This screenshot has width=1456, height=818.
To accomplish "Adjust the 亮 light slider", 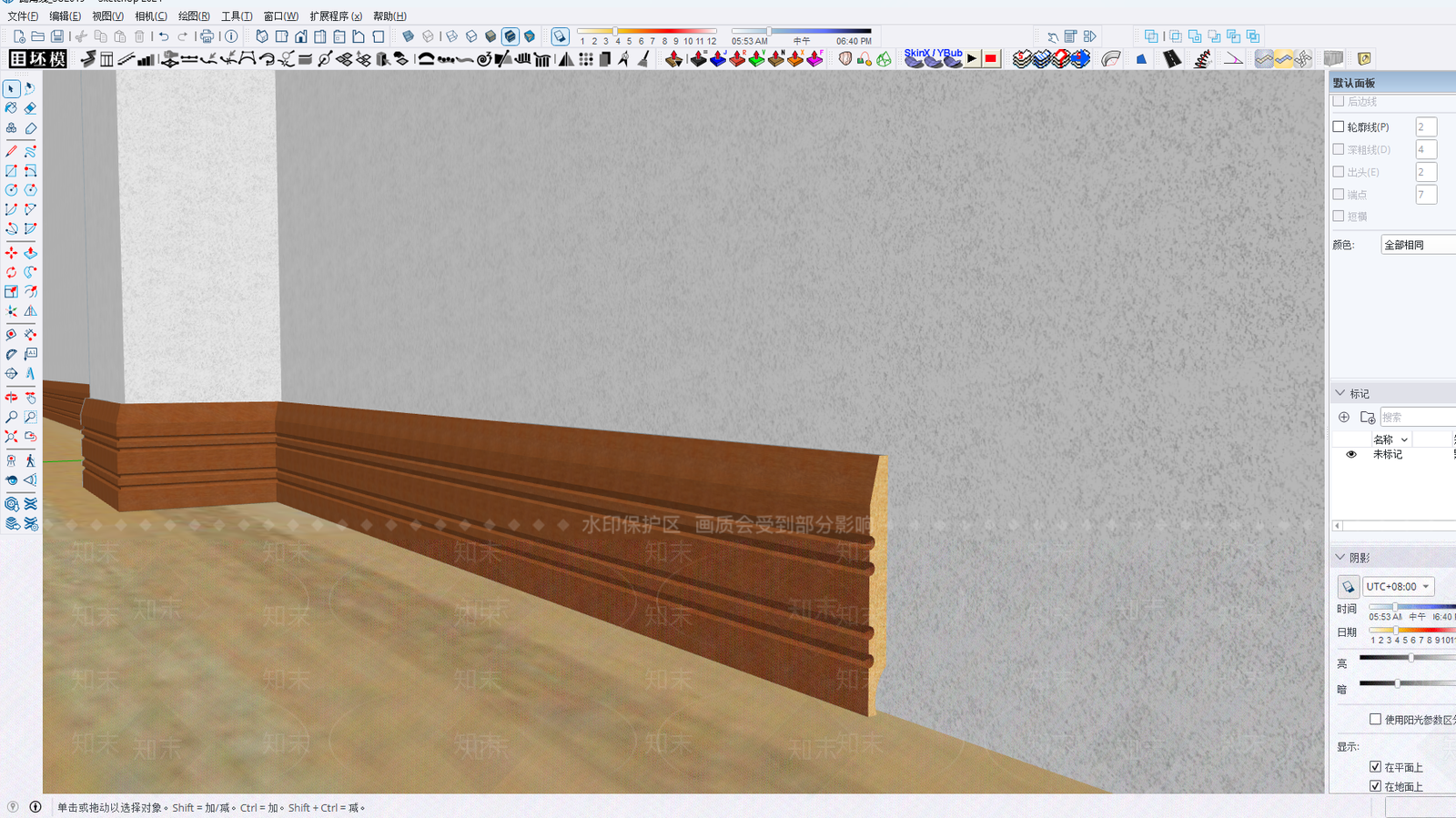I will pos(1410,658).
